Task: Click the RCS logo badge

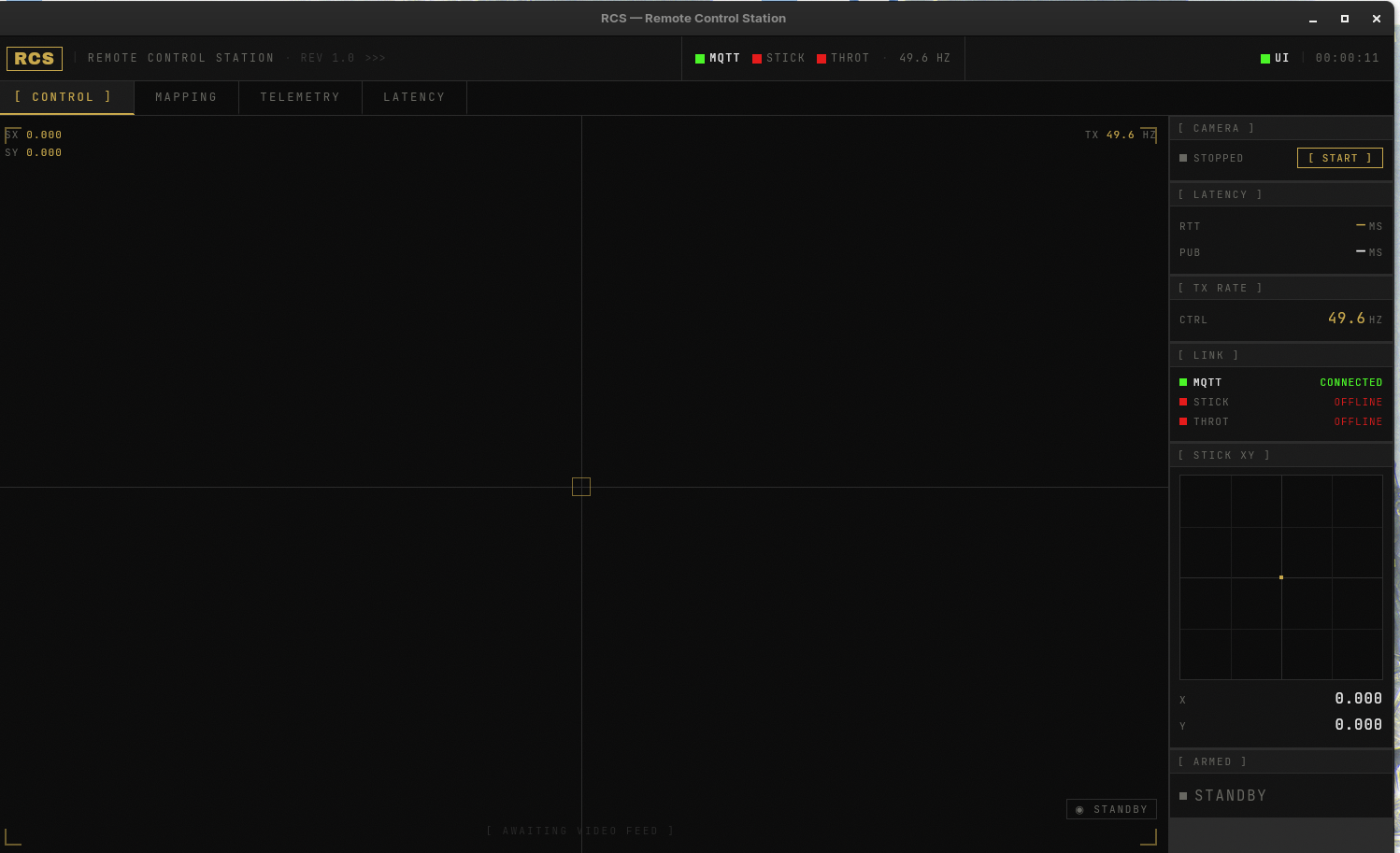Action: pos(35,58)
